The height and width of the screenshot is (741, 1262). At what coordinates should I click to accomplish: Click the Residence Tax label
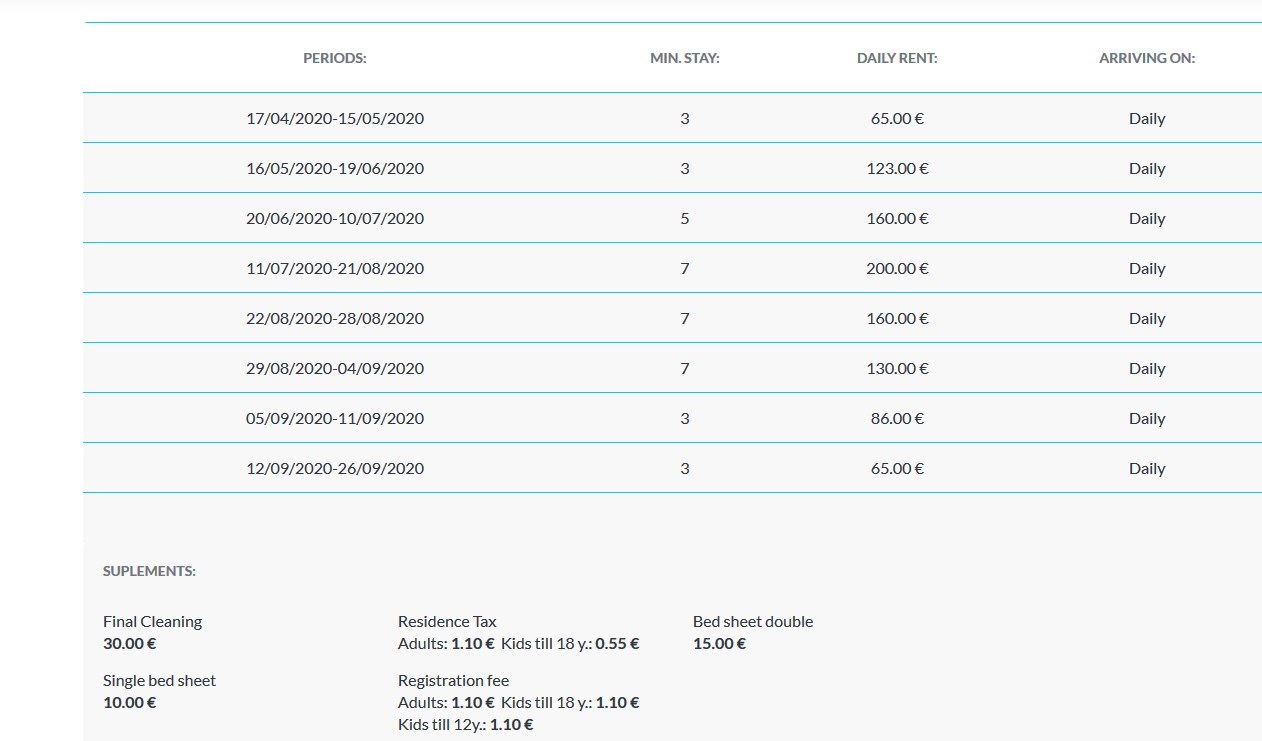[x=447, y=621]
